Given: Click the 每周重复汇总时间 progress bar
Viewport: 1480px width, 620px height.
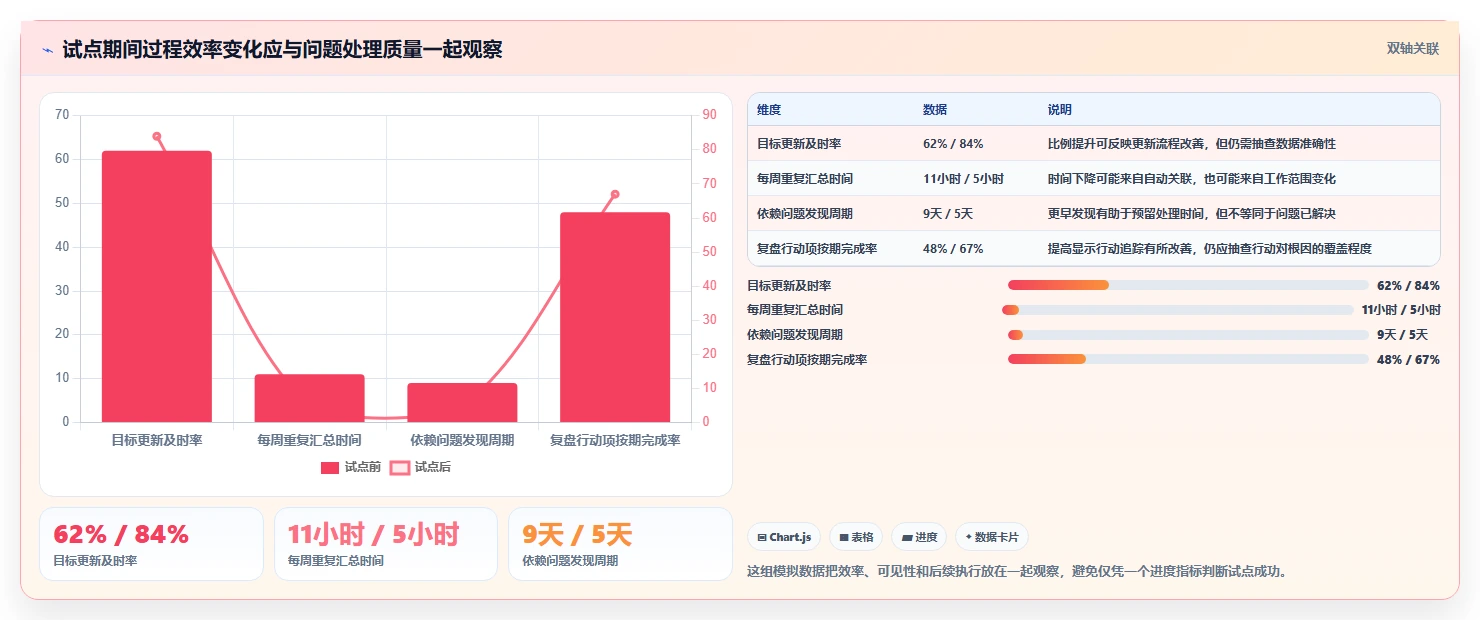Looking at the screenshot, I should (1178, 310).
